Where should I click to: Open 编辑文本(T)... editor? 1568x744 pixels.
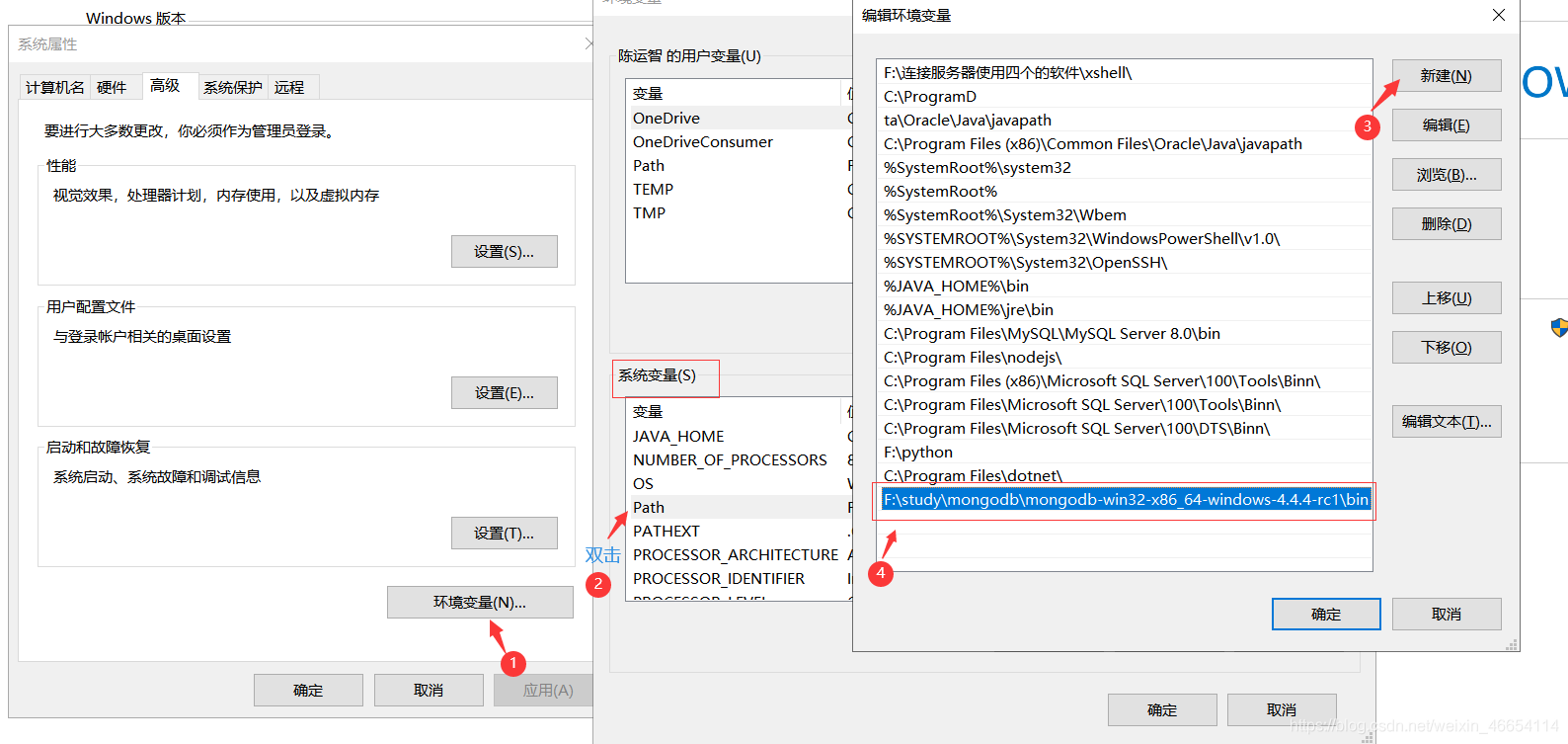(1447, 422)
